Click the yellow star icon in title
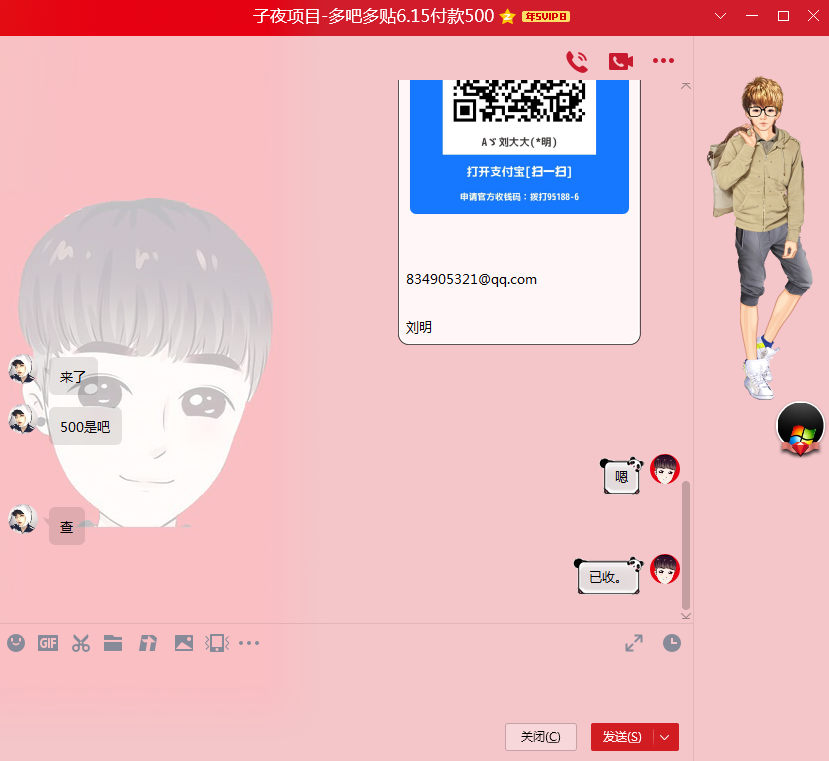 [x=508, y=16]
